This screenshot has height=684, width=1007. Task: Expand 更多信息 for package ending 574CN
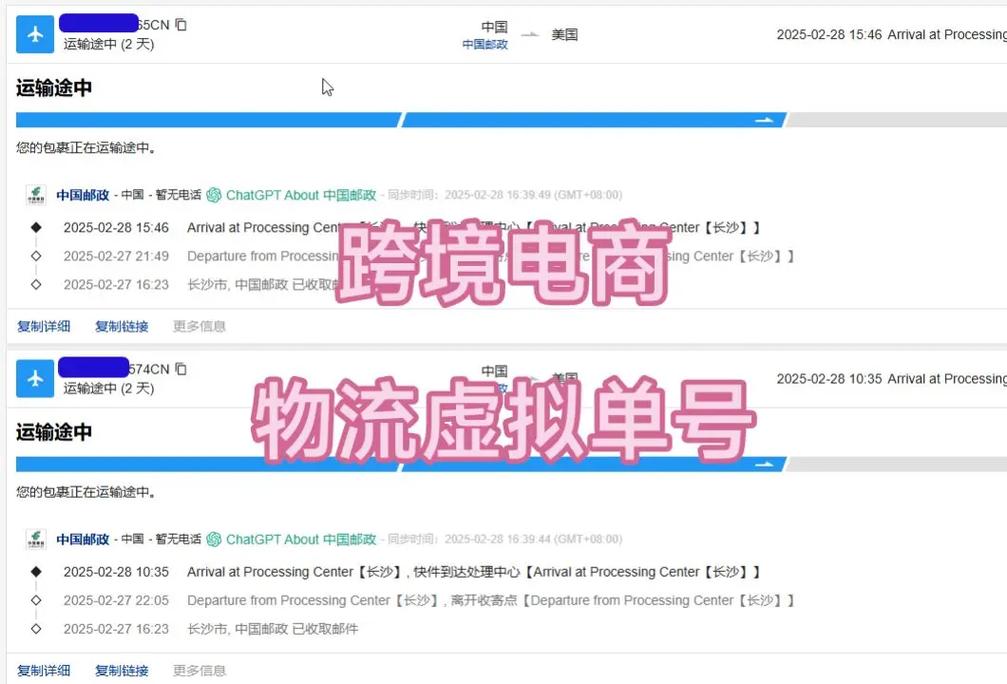(x=199, y=670)
